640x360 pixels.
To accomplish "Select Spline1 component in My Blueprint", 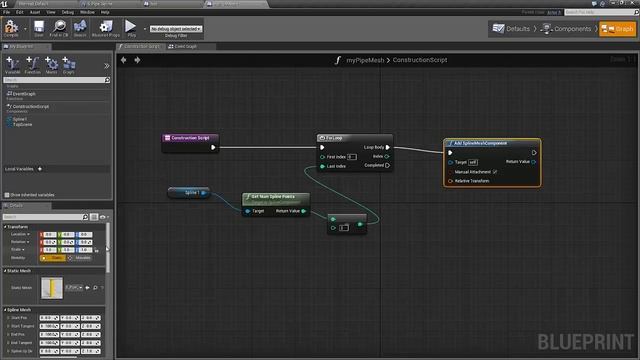I will point(19,119).
